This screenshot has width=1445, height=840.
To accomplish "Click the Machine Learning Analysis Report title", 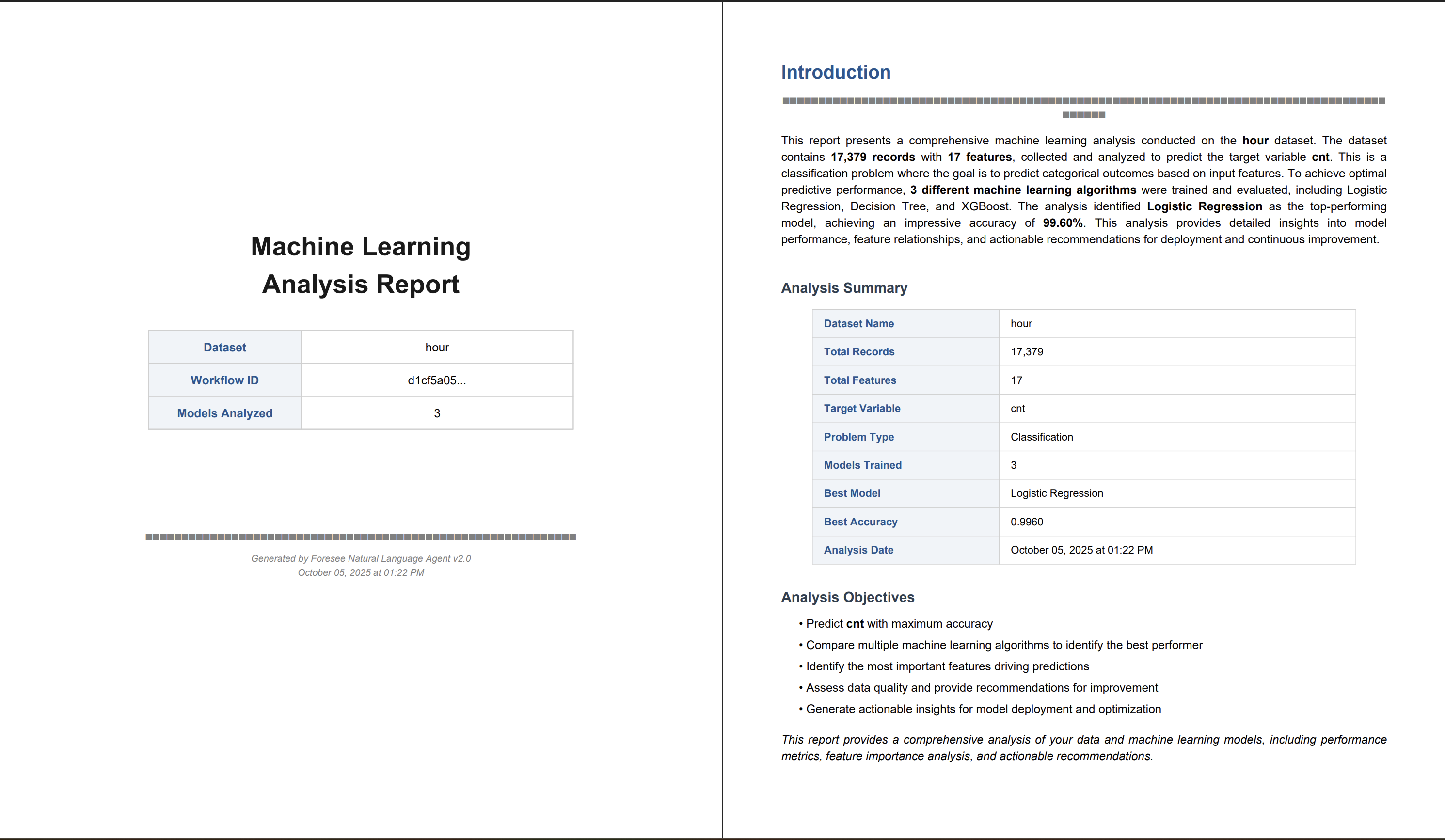I will click(x=361, y=265).
